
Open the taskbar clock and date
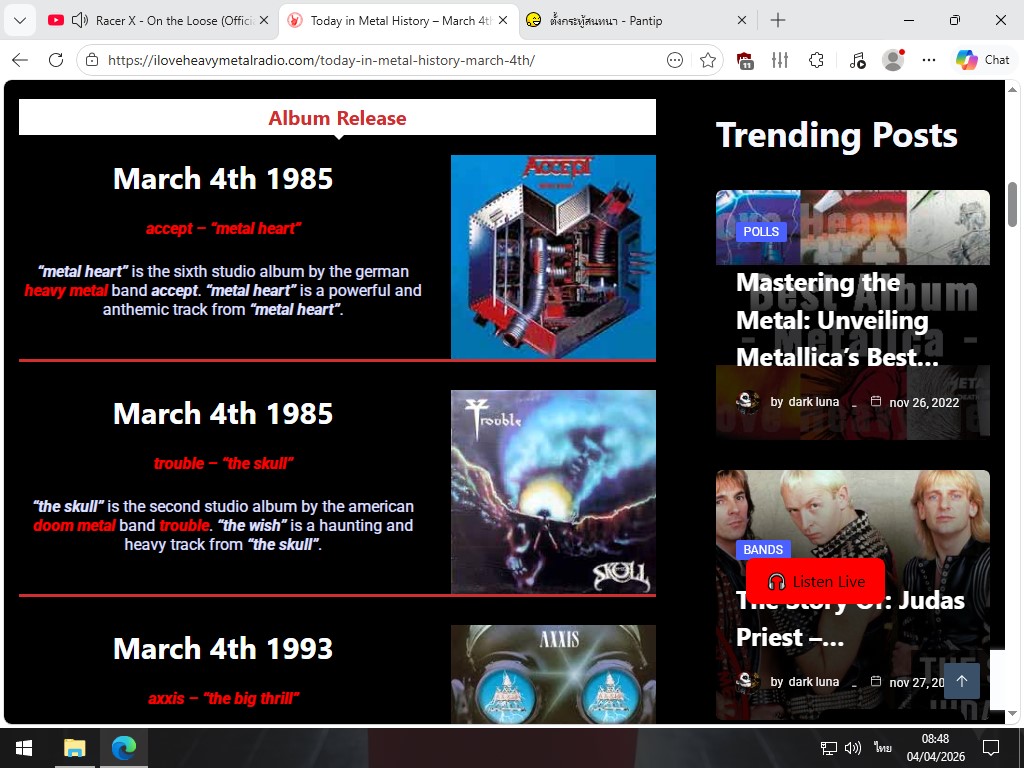tap(935, 748)
